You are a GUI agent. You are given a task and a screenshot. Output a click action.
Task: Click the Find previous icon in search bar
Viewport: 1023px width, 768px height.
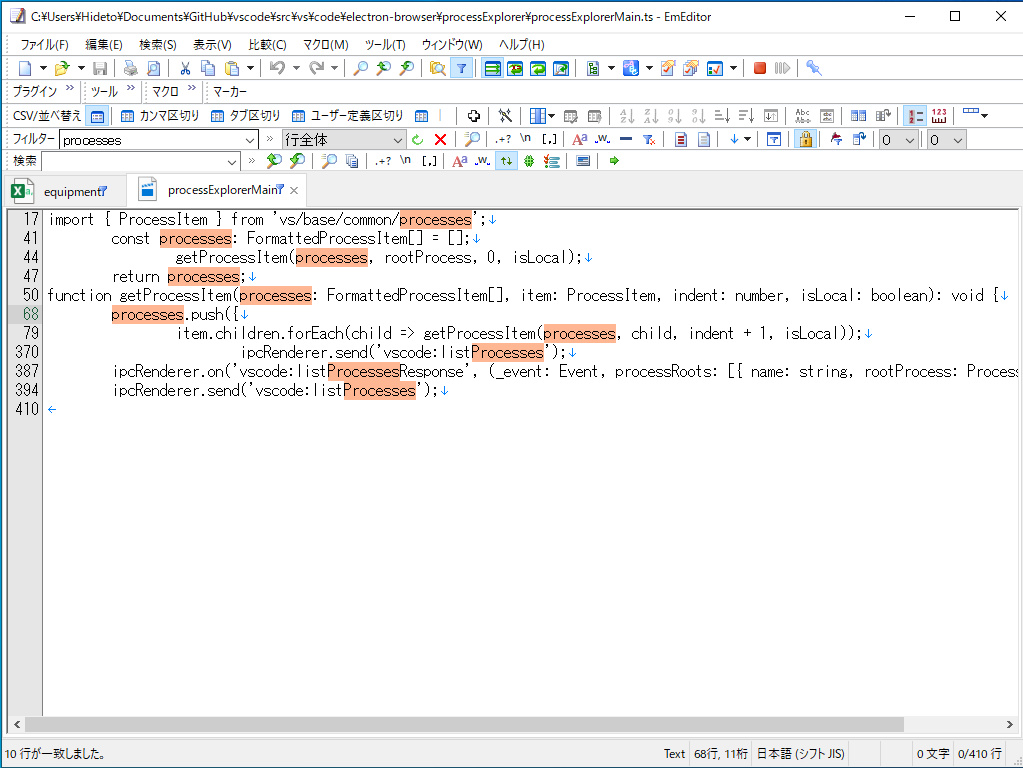(x=274, y=161)
